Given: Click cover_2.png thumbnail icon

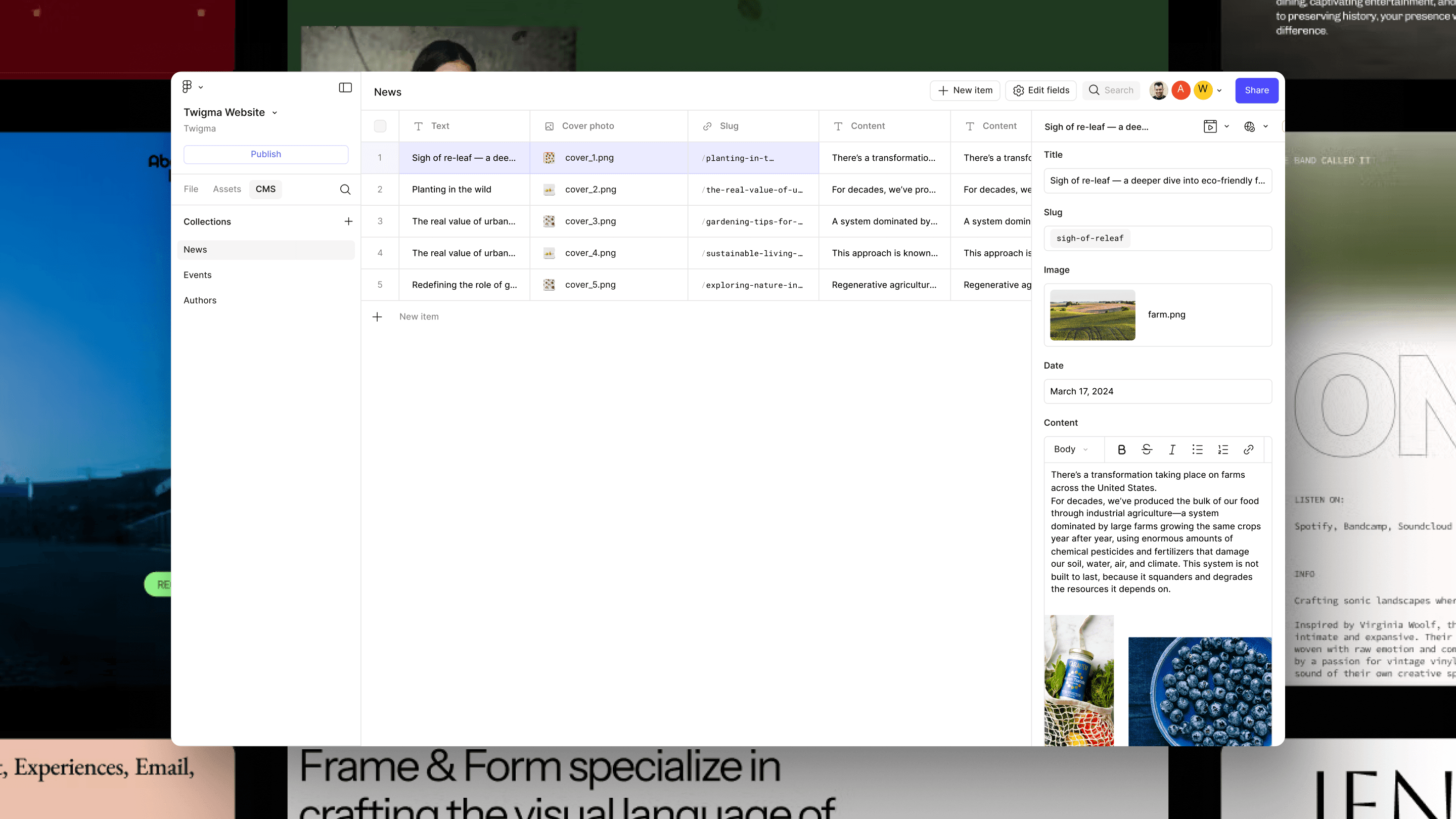Looking at the screenshot, I should coord(549,190).
